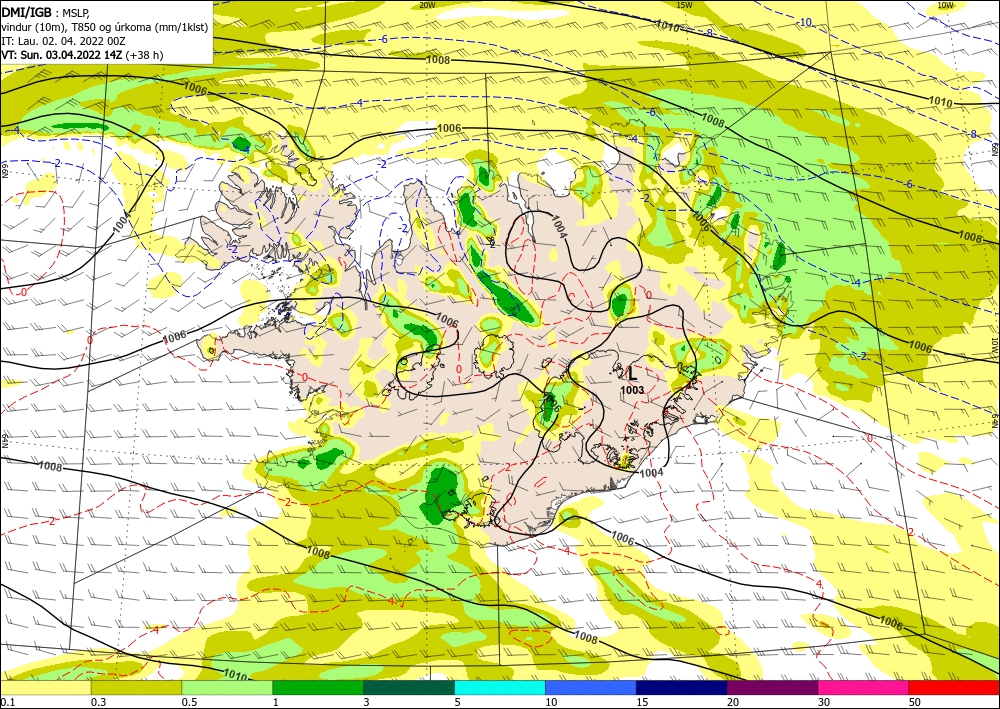The height and width of the screenshot is (709, 1000).
Task: Click the legend value 0.1
Action: 7,702
